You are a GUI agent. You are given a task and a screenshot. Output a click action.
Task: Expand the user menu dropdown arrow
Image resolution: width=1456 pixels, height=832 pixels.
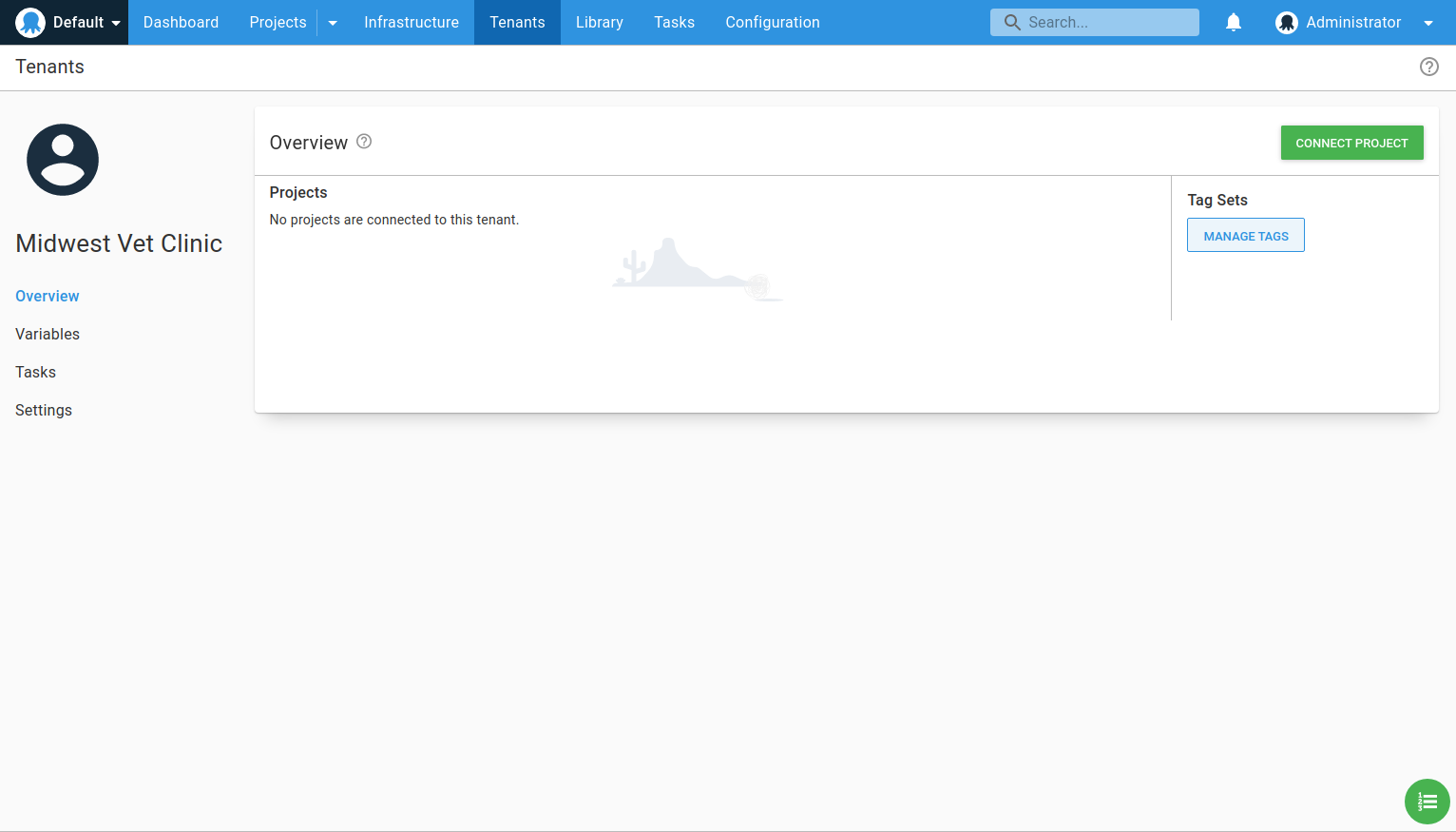pos(1428,23)
